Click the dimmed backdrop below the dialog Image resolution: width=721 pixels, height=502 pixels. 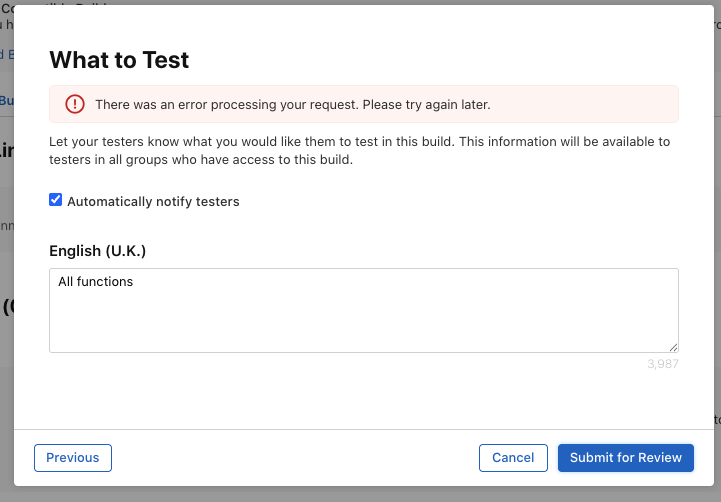click(360, 494)
